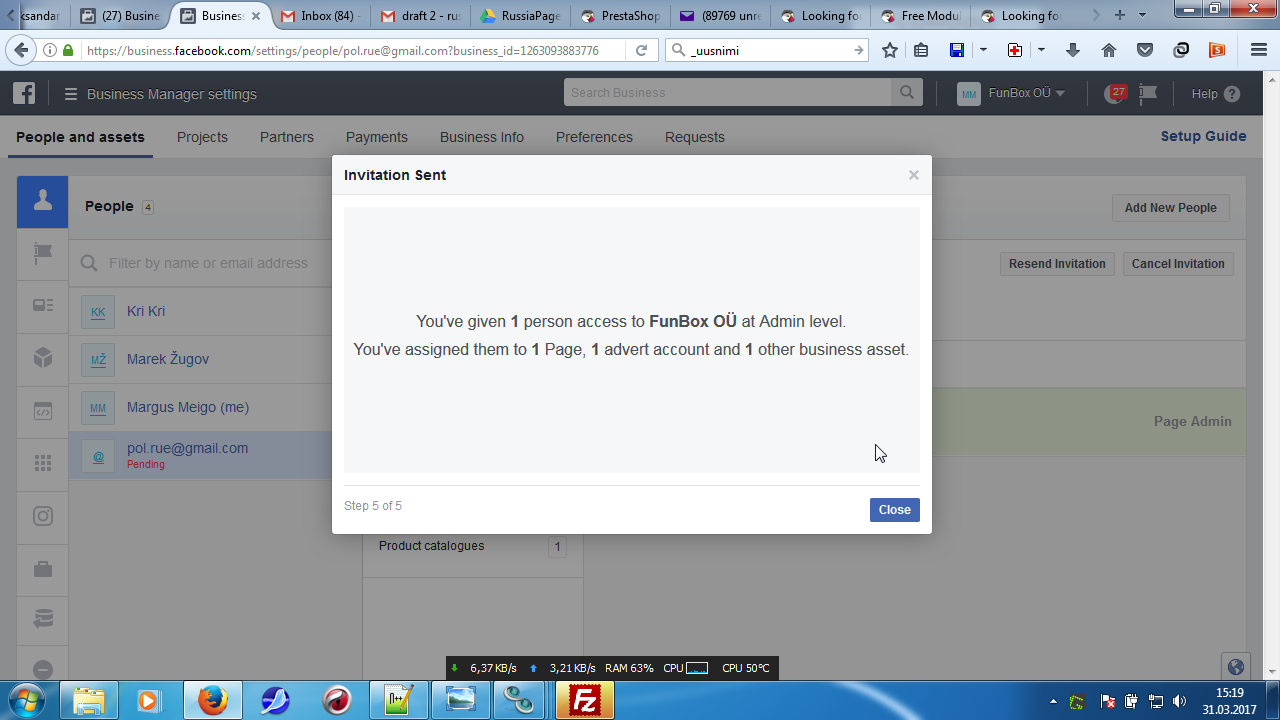1280x720 pixels.
Task: Open the Help menu link
Action: [1215, 94]
